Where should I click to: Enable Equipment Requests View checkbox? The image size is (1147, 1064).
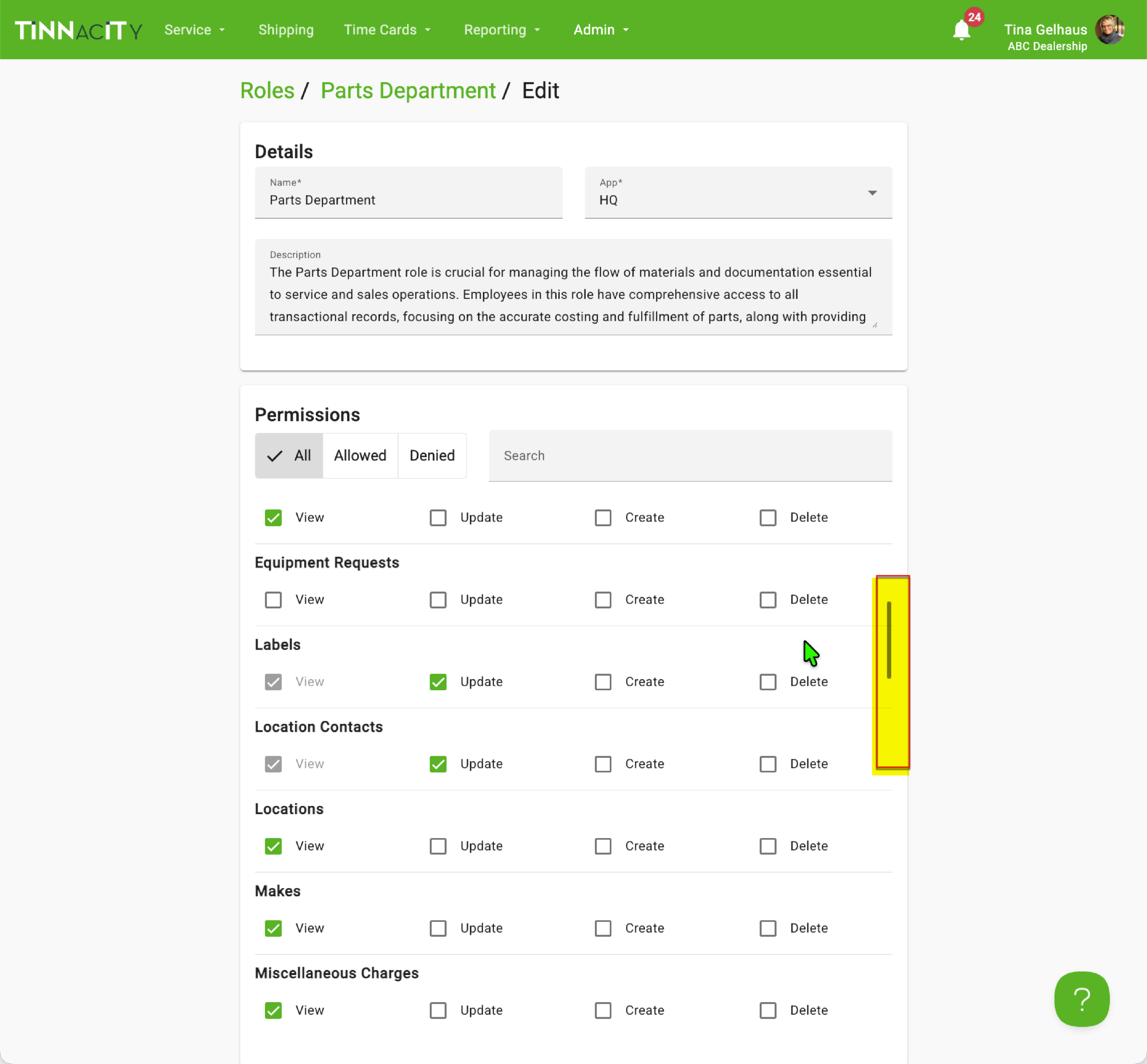(x=273, y=600)
